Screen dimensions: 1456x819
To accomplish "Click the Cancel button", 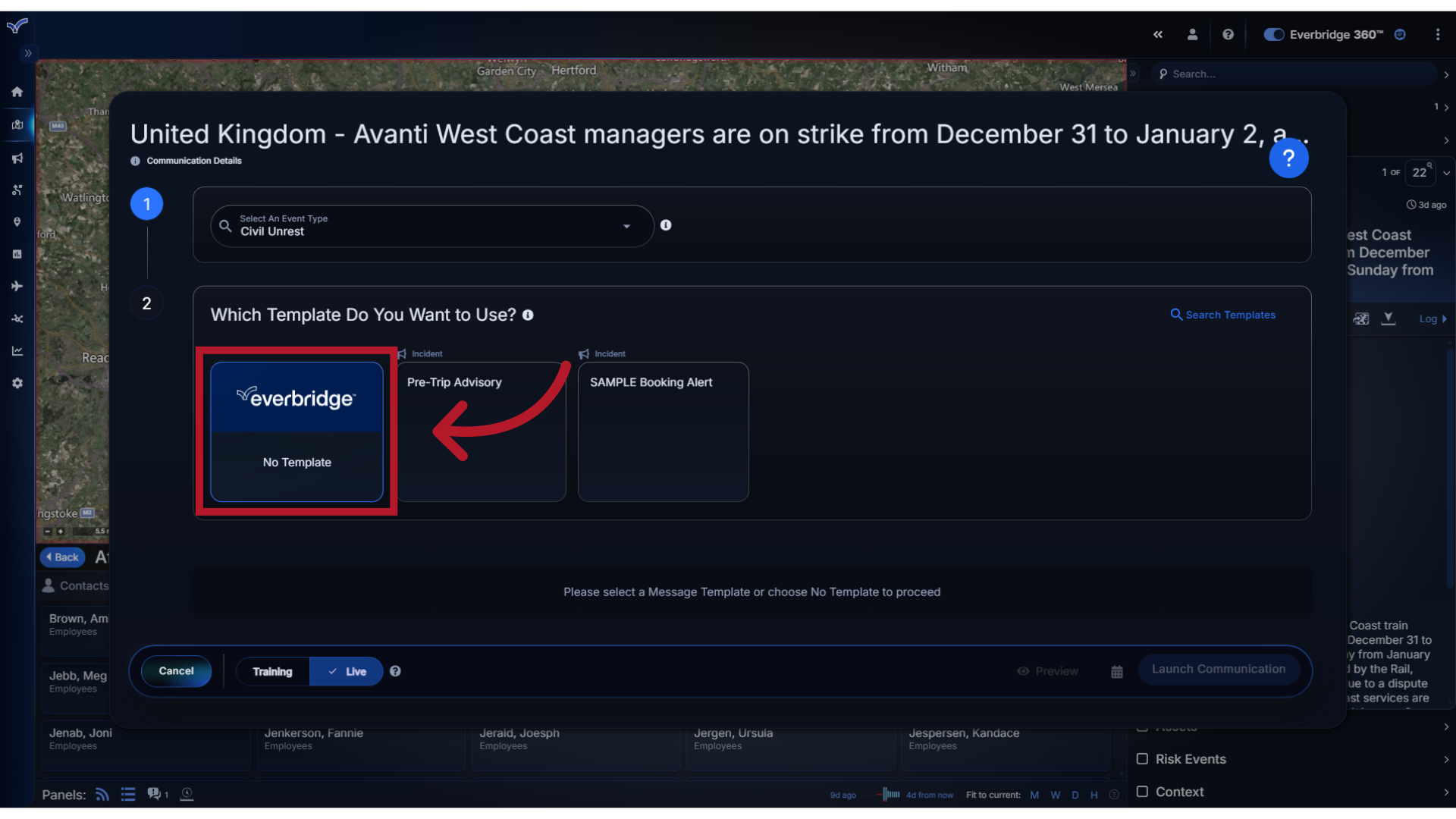I will (176, 671).
